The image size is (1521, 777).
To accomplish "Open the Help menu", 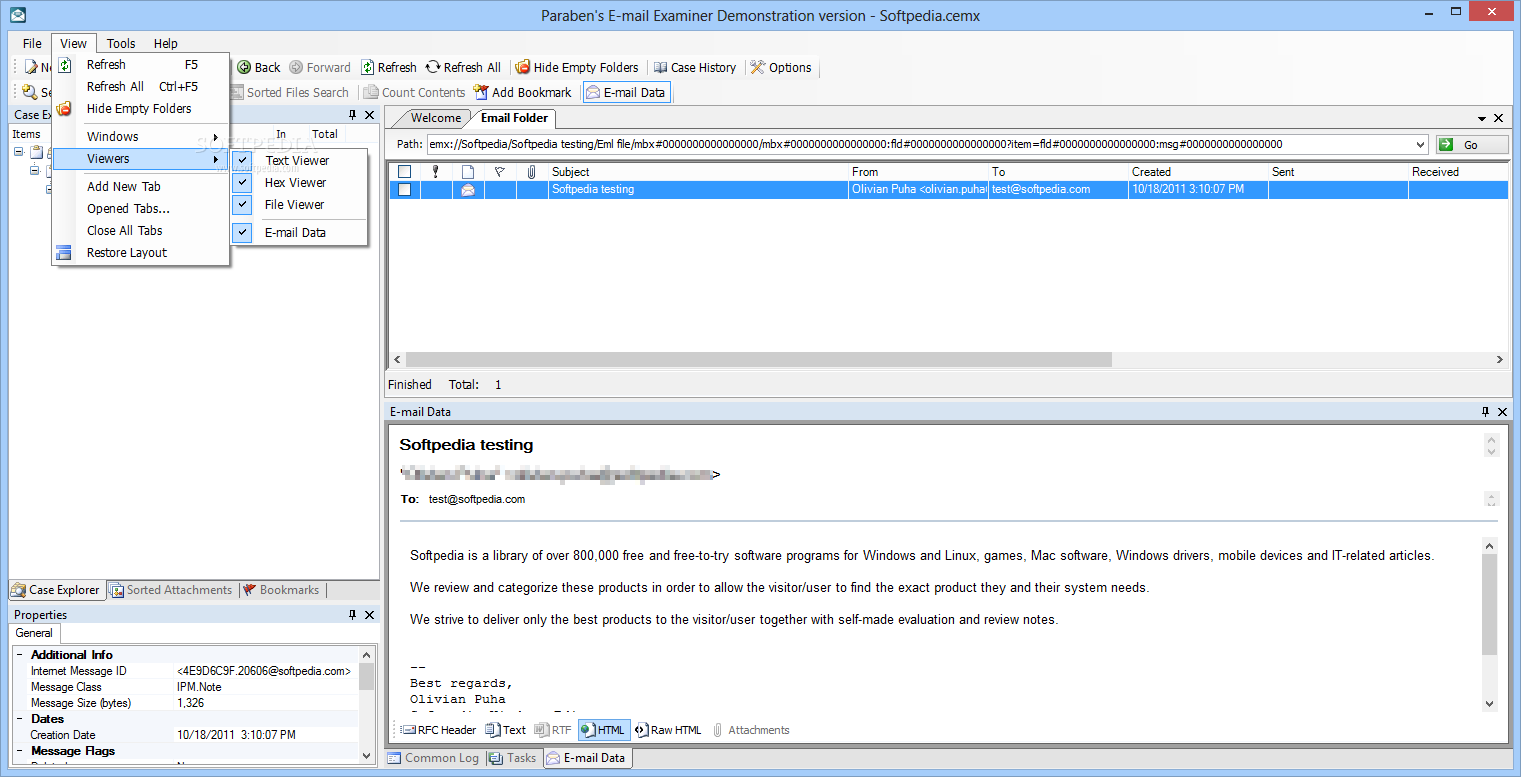I will tap(166, 43).
